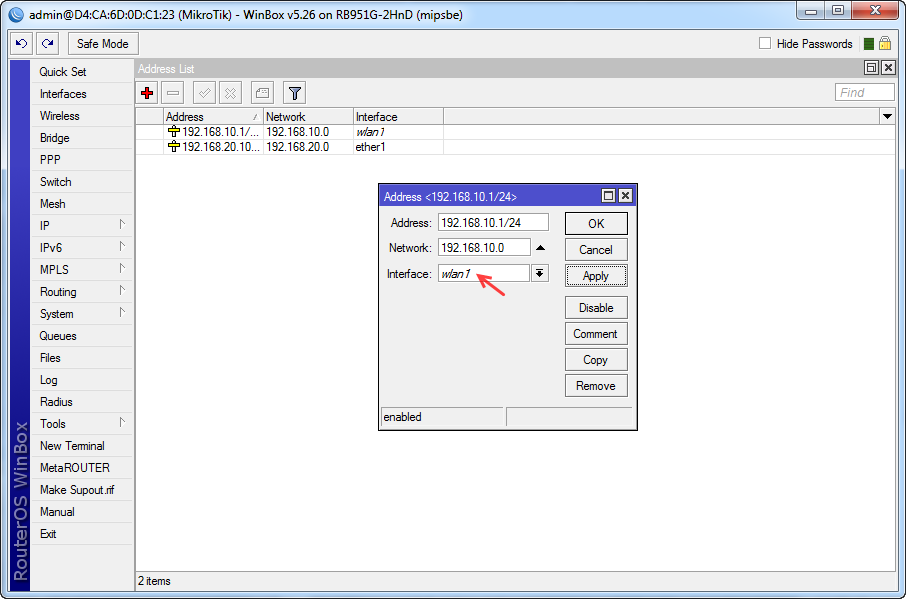The width and height of the screenshot is (906, 599).
Task: Expand the MPLS submenu
Action: 122,268
